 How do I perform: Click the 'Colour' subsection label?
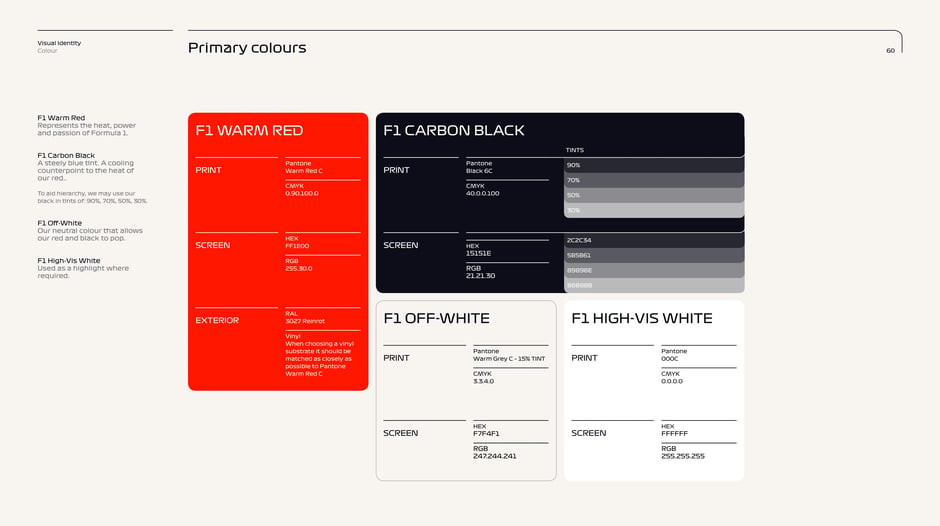pyautogui.click(x=47, y=51)
